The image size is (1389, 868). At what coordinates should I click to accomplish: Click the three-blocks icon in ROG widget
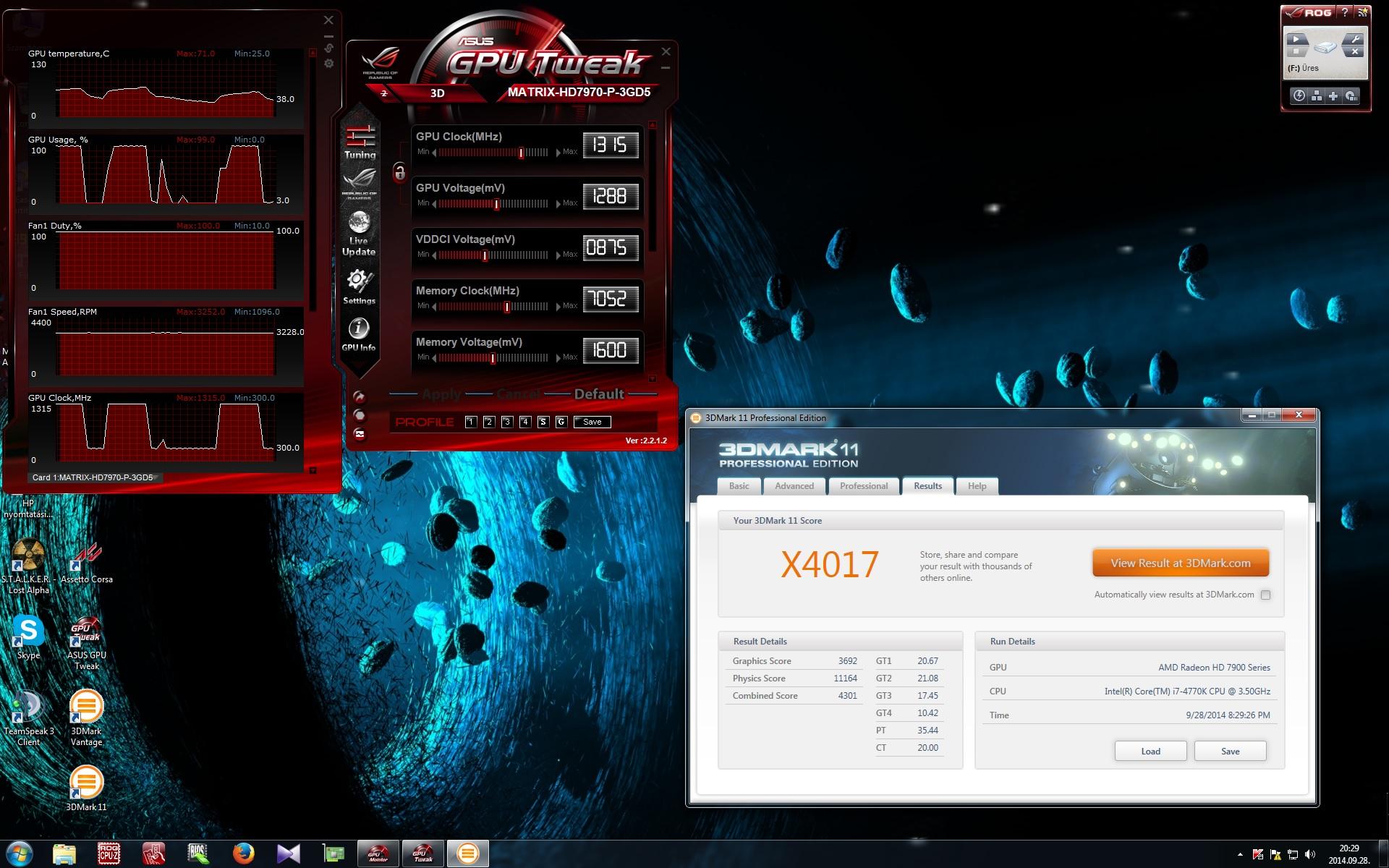[1317, 95]
